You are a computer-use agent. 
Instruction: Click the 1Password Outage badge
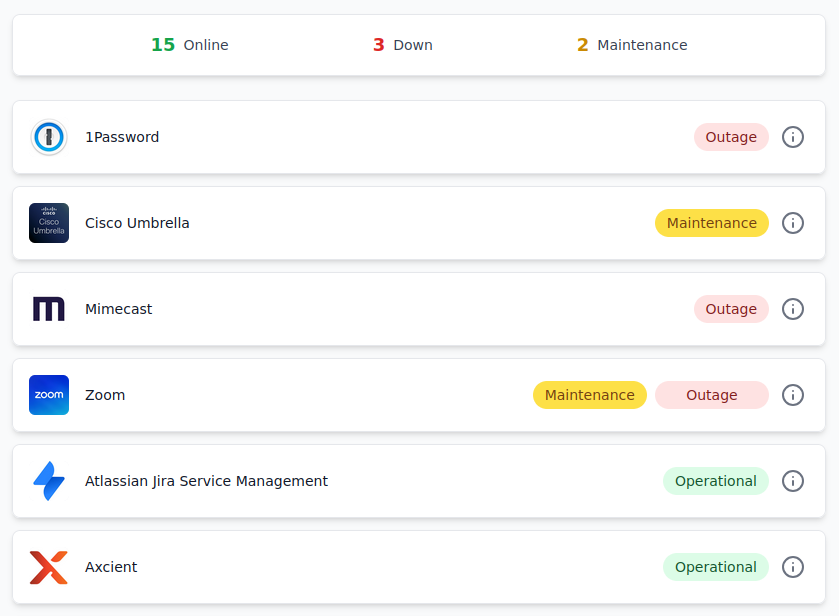click(731, 137)
